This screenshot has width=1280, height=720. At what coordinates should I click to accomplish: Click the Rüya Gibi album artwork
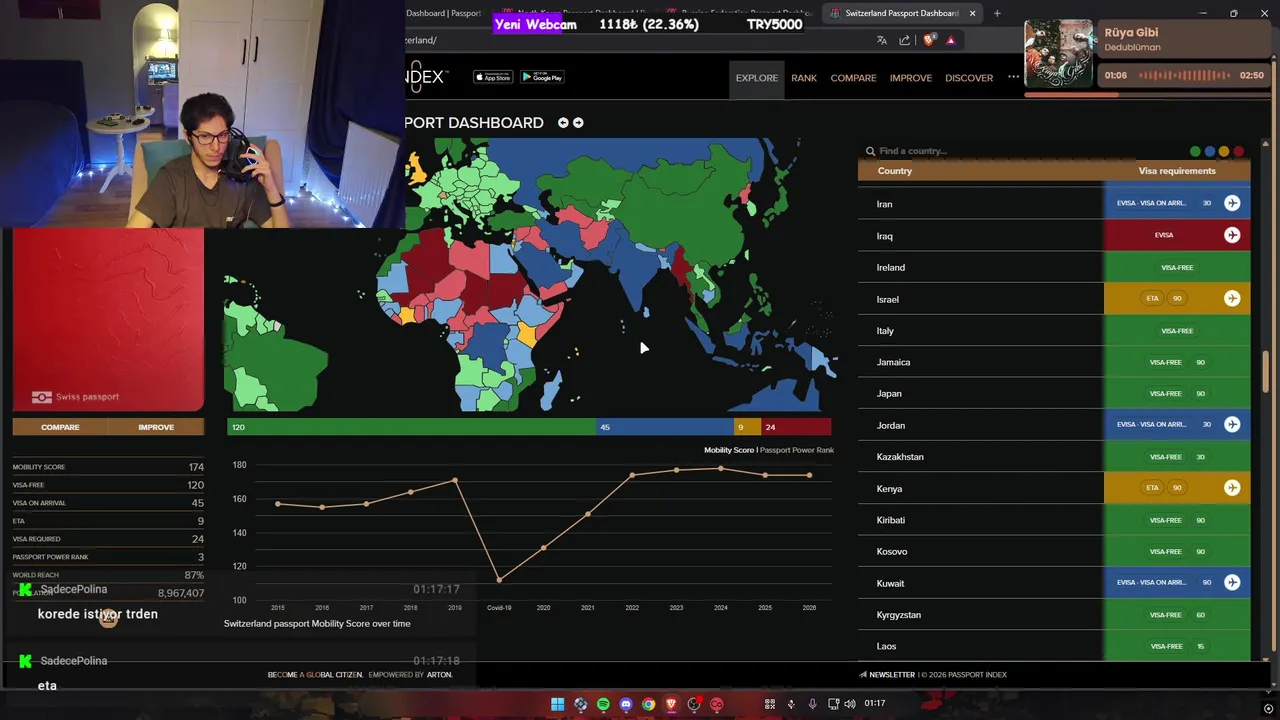pos(1059,54)
